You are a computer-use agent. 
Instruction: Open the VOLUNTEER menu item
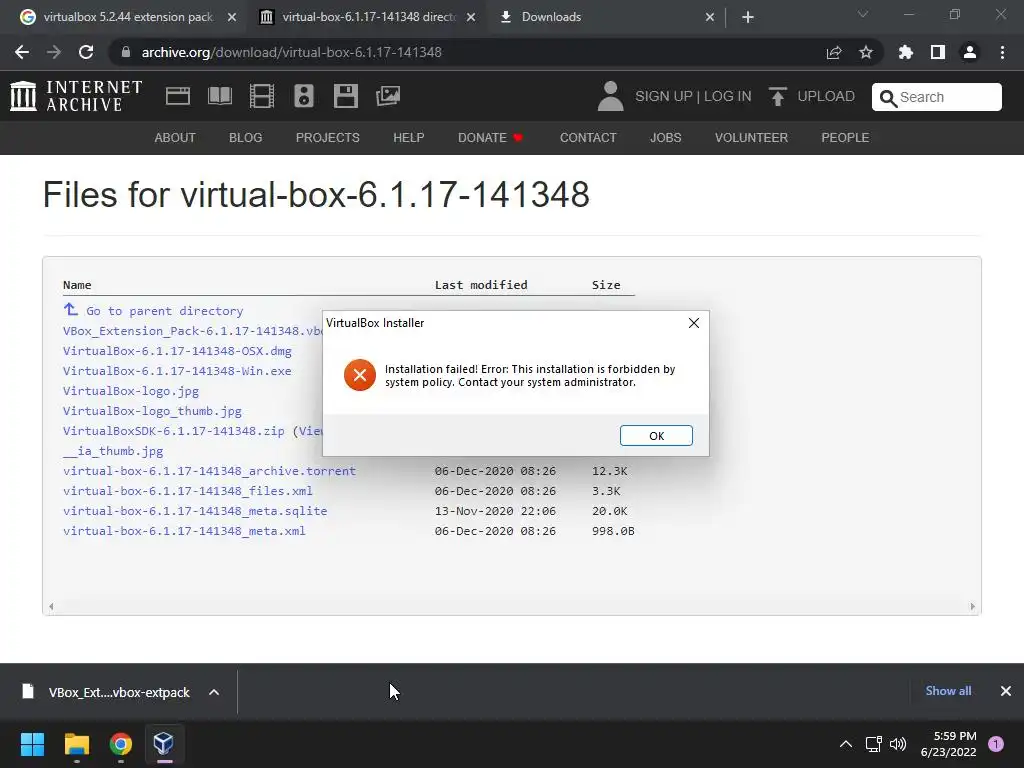(751, 138)
